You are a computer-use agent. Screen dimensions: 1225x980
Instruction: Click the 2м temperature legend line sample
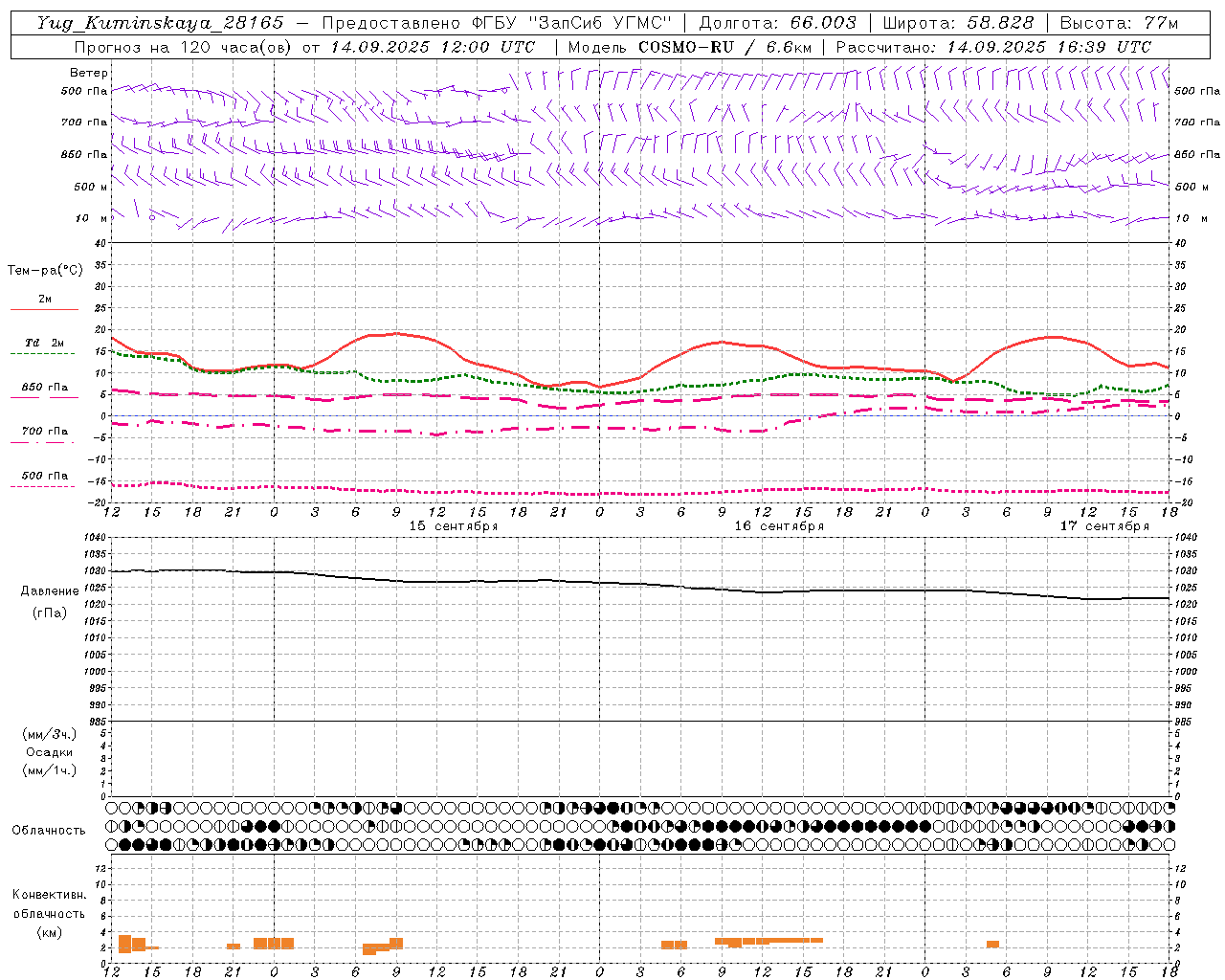(x=44, y=309)
